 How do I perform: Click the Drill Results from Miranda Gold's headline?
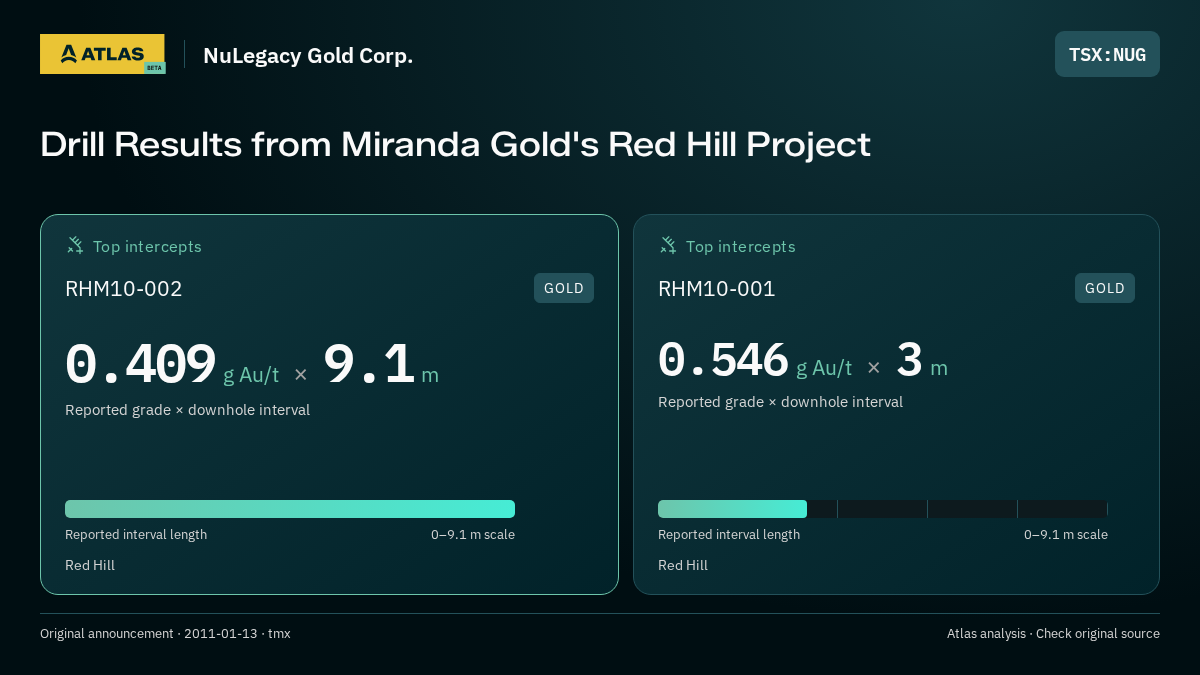point(455,144)
